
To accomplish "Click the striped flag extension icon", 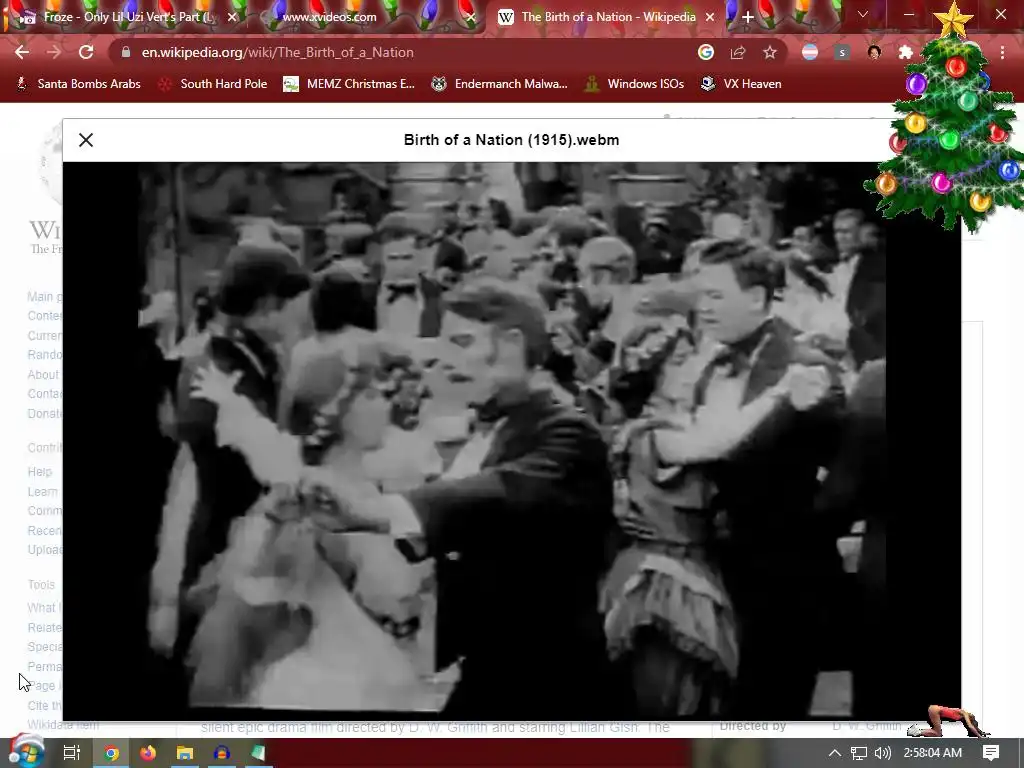I will click(x=810, y=52).
